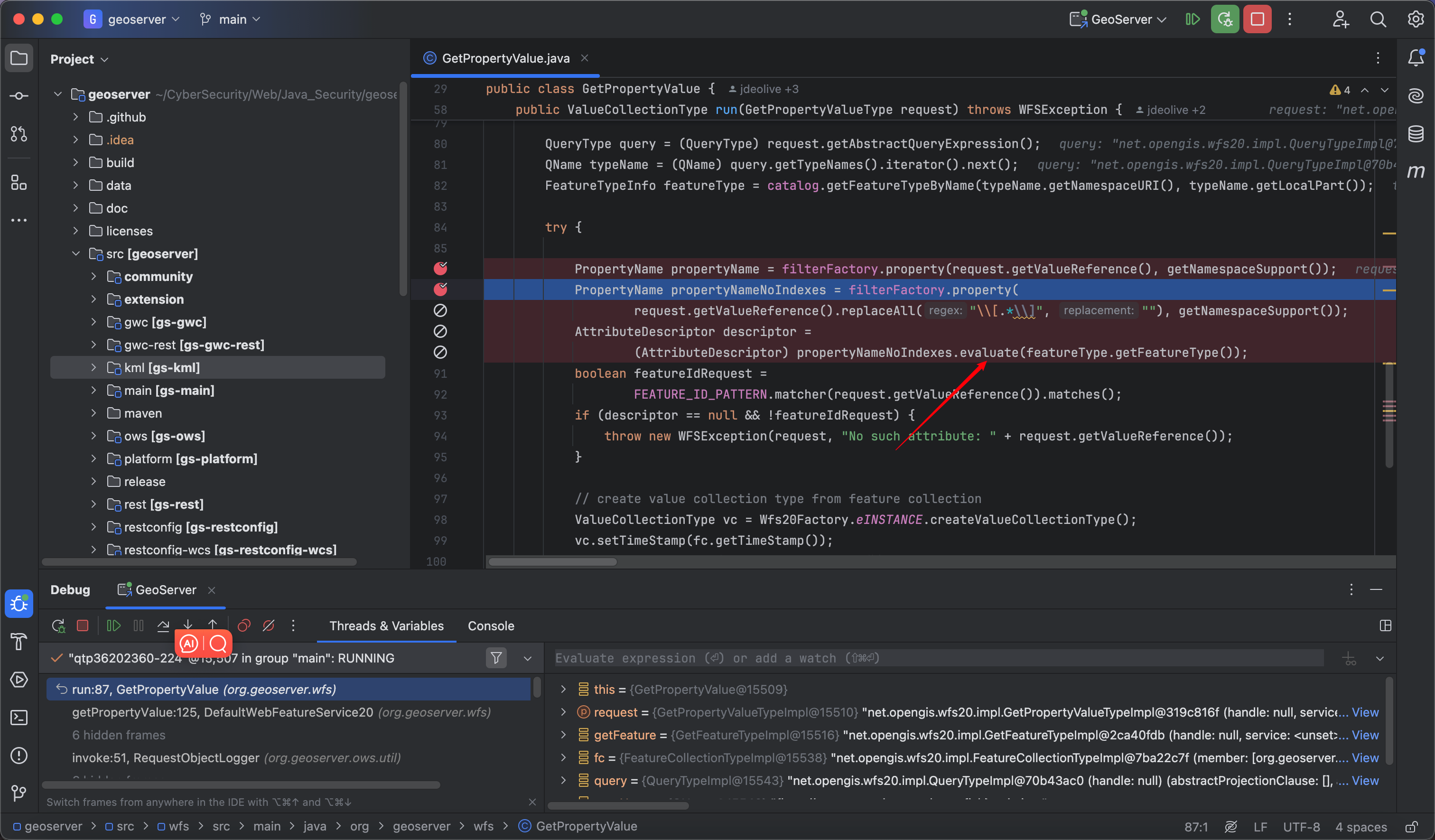Expand the .github folder
Viewport: 1435px width, 840px height.
point(75,117)
